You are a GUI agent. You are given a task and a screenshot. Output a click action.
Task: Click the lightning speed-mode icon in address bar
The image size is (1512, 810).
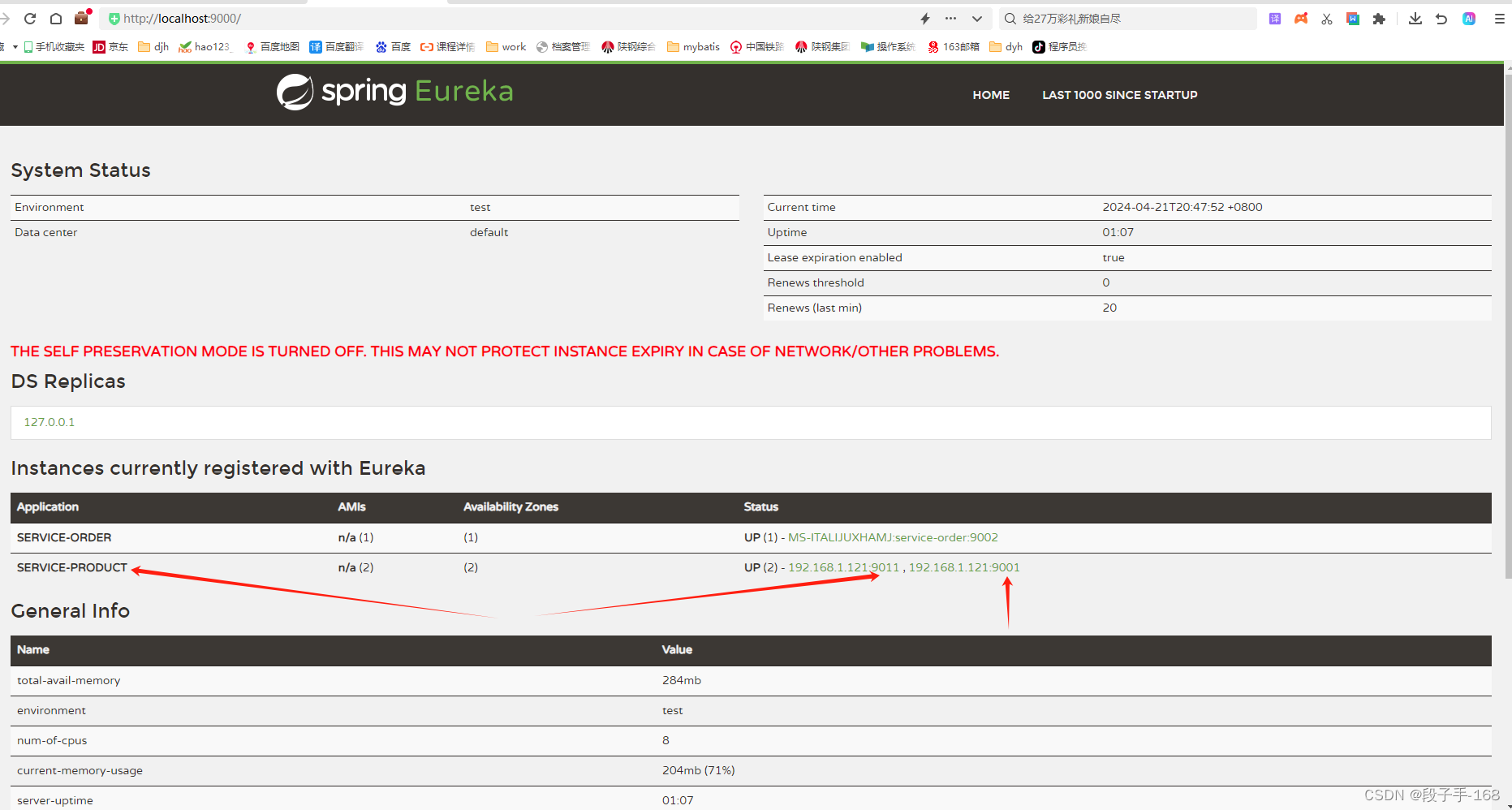[x=925, y=19]
